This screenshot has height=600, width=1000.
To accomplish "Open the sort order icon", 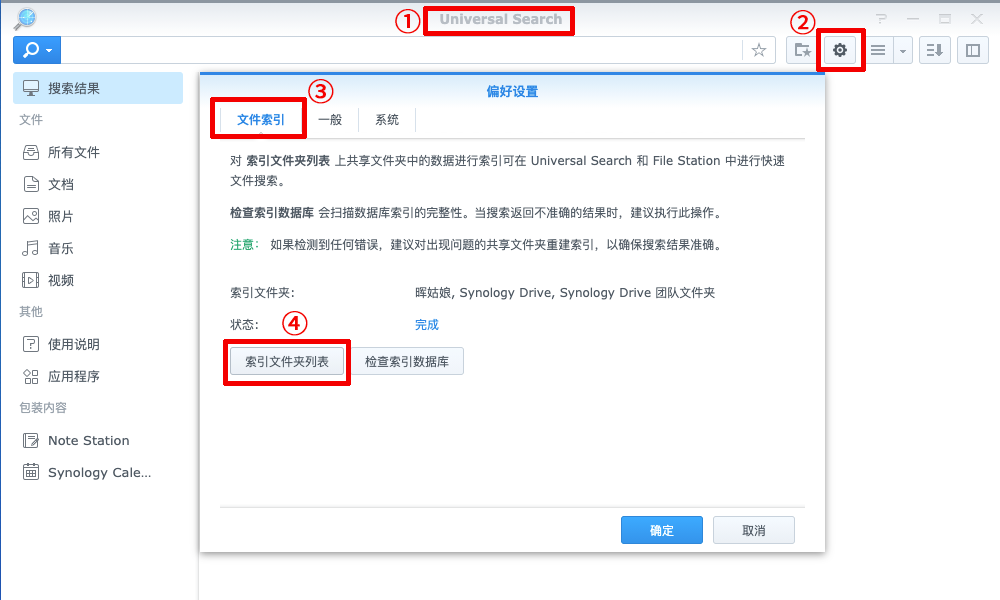I will [934, 50].
